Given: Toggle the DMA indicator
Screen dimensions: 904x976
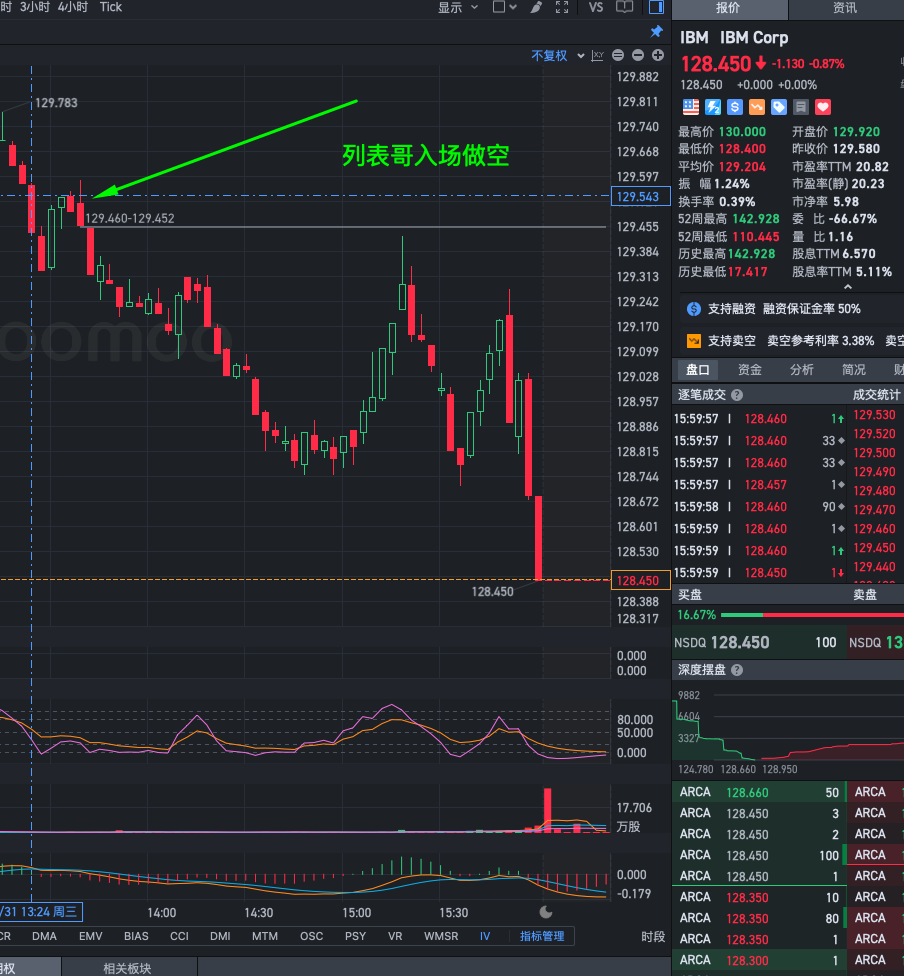Looking at the screenshot, I should (44, 936).
